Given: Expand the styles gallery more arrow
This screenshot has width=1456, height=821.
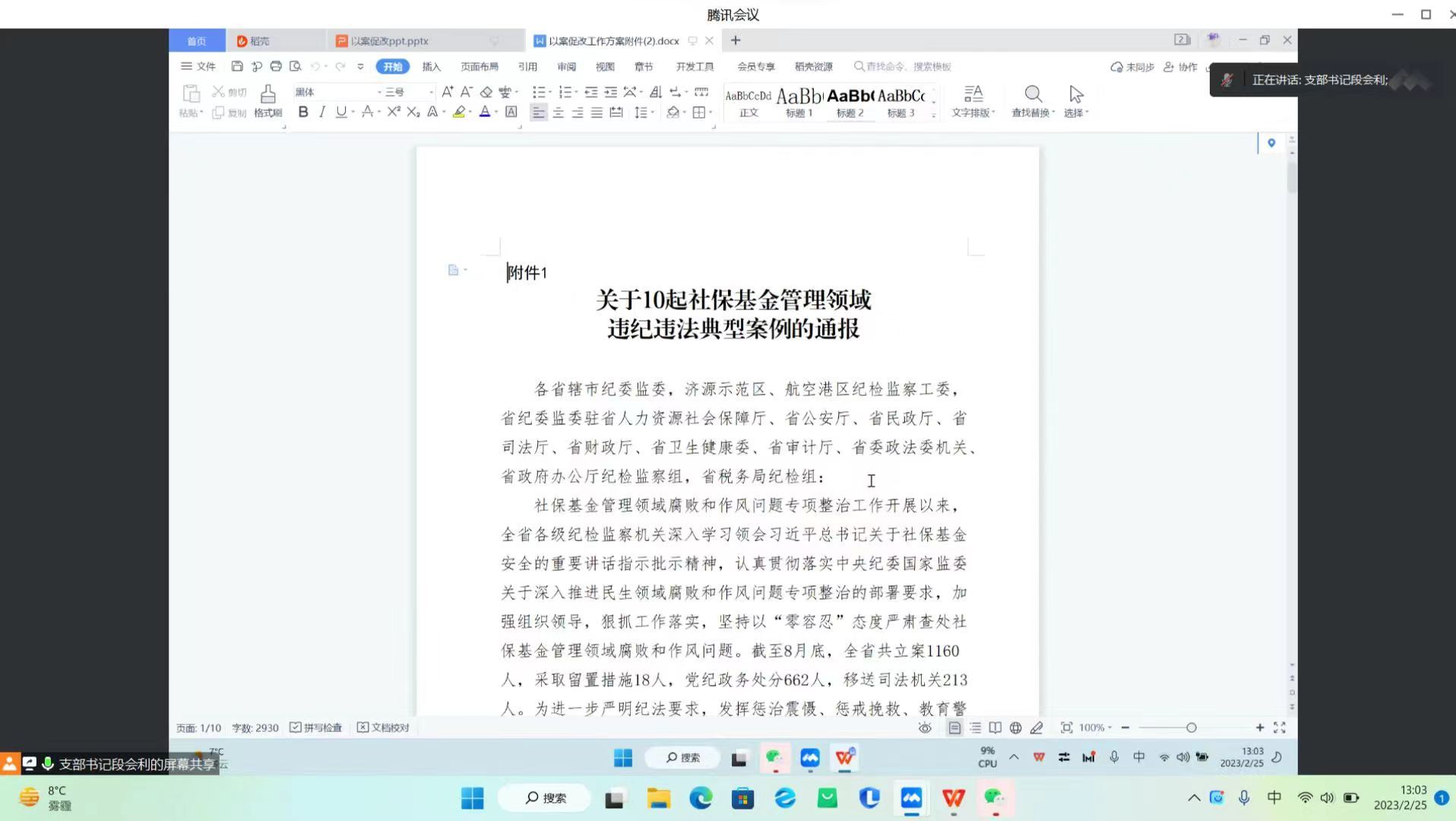Looking at the screenshot, I should coord(934,115).
